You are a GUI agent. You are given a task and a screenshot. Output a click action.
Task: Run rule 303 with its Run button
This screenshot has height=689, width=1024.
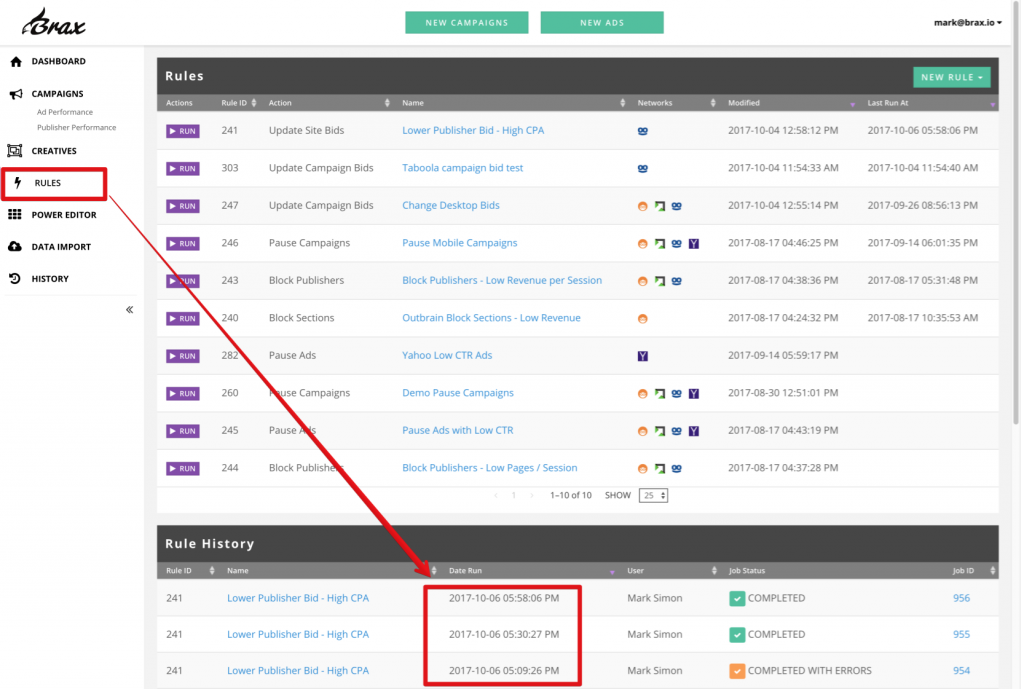point(183,168)
